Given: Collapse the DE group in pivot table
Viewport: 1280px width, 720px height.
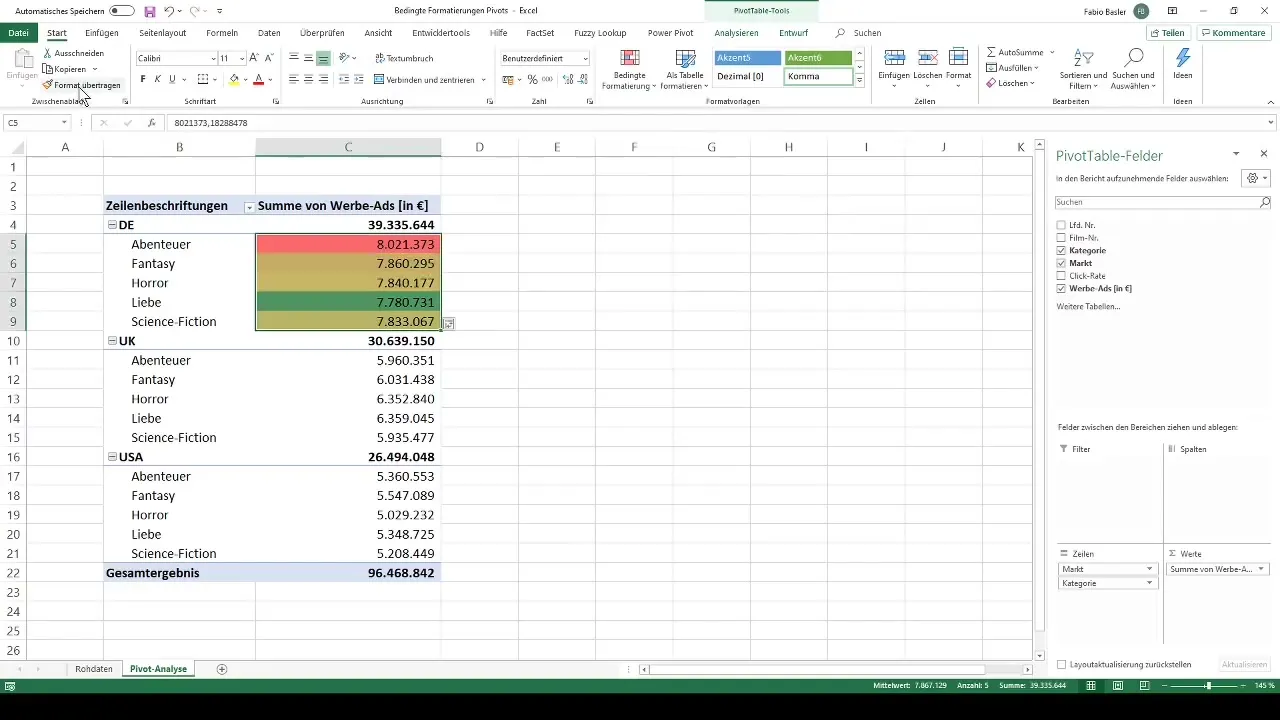Looking at the screenshot, I should 112,225.
